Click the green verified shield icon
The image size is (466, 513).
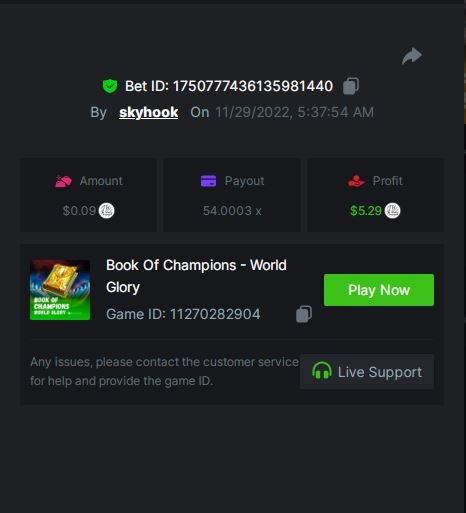click(x=110, y=86)
